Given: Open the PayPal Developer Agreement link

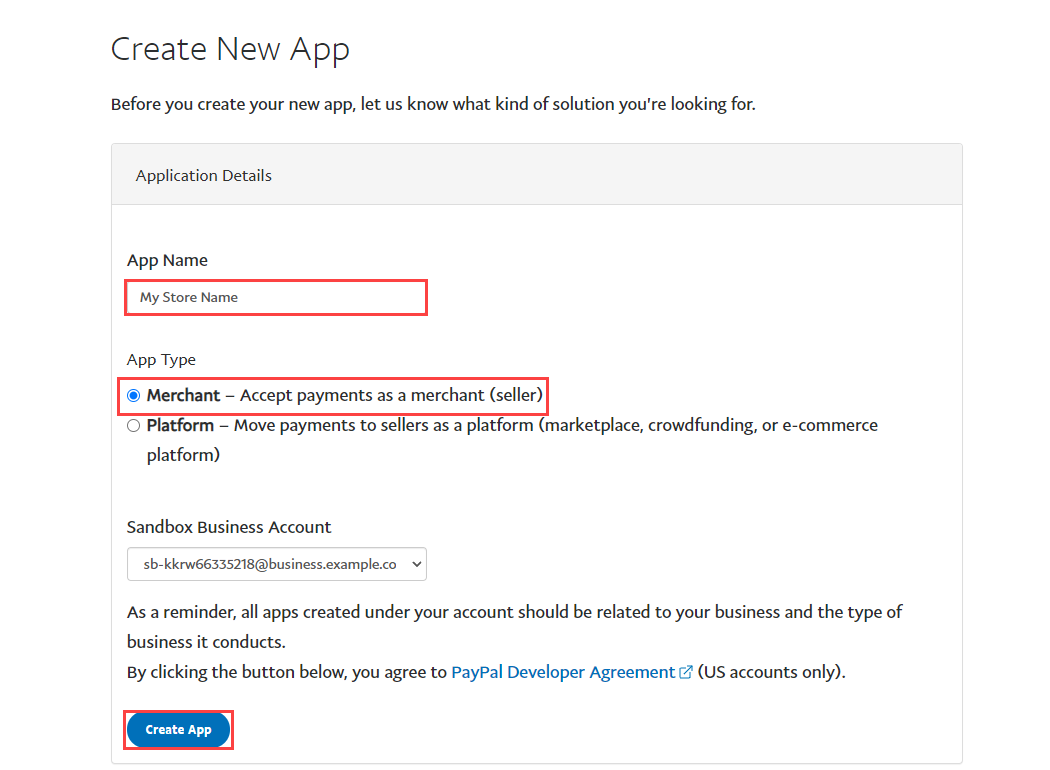Looking at the screenshot, I should 563,672.
